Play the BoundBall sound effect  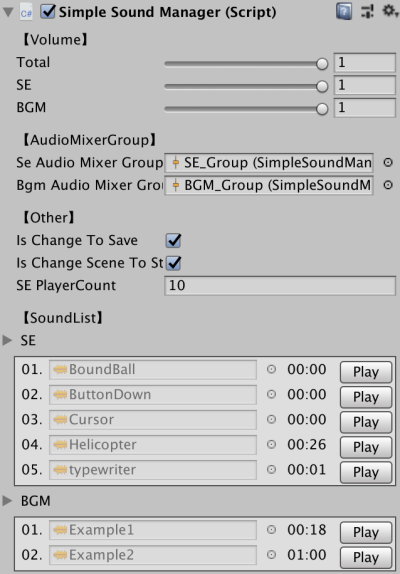(366, 372)
